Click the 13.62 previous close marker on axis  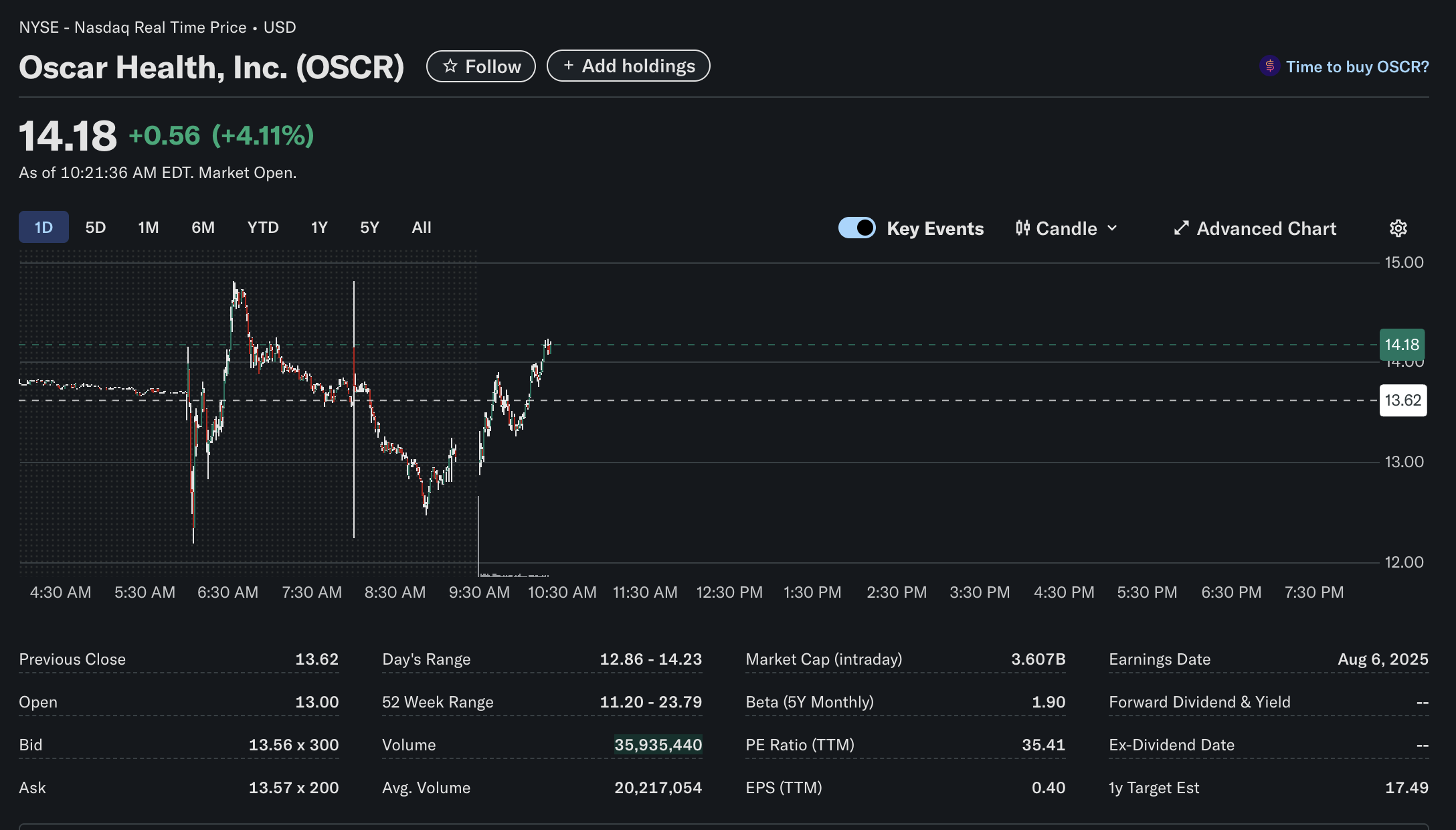pyautogui.click(x=1403, y=400)
